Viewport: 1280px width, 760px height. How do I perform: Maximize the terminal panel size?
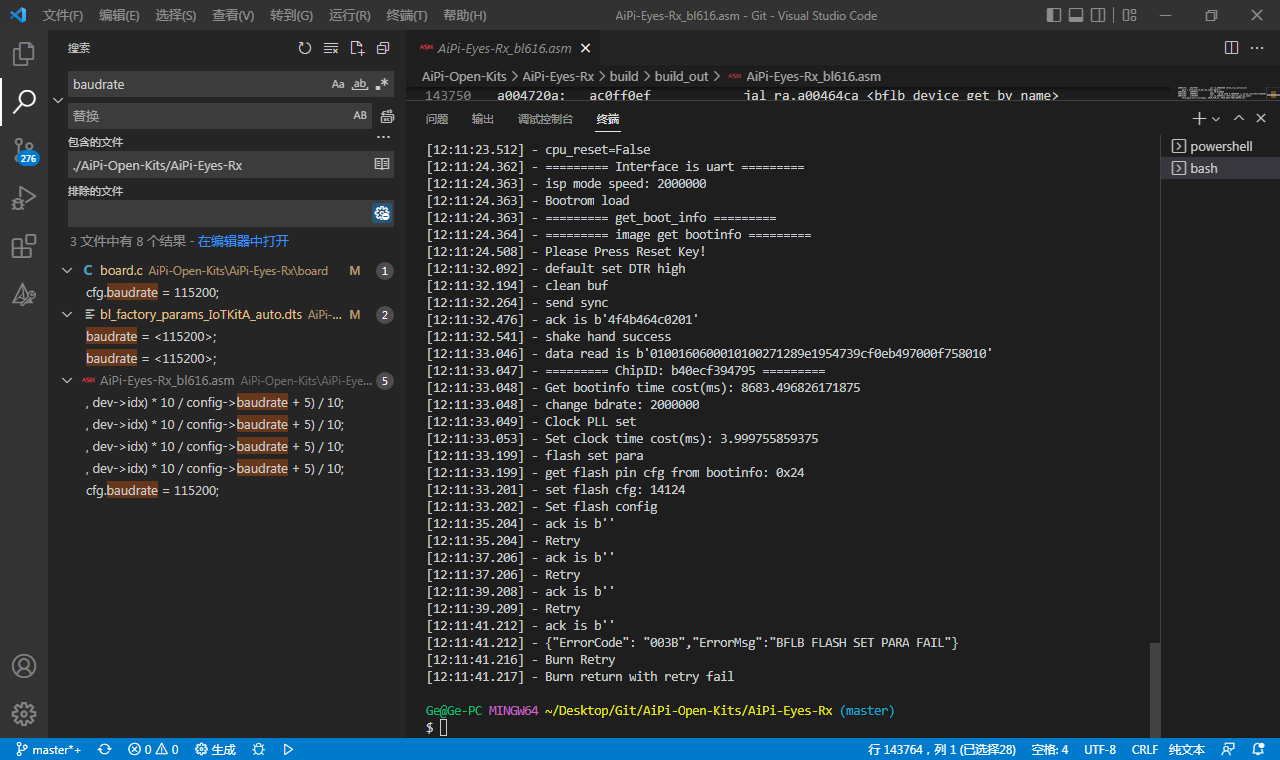(x=1239, y=119)
